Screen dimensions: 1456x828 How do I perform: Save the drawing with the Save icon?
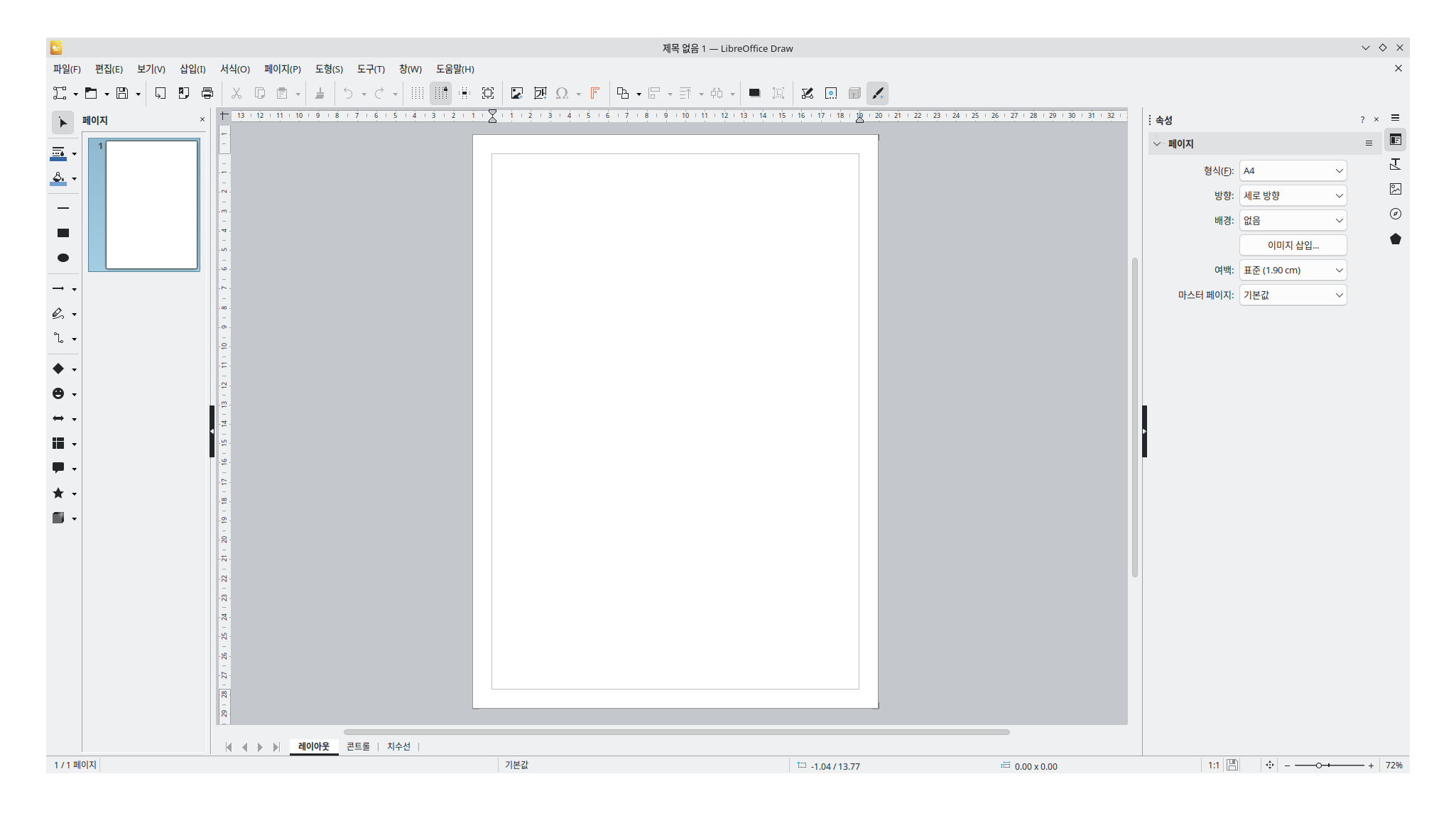(x=122, y=93)
